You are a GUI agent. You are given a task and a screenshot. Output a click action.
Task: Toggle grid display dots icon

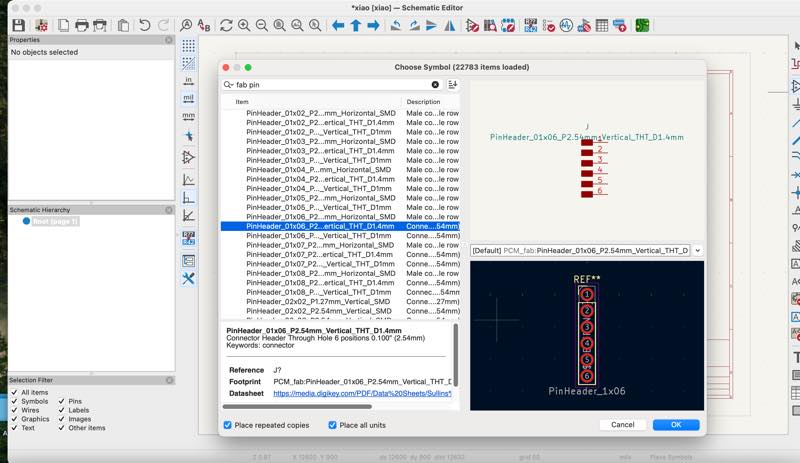(x=188, y=46)
